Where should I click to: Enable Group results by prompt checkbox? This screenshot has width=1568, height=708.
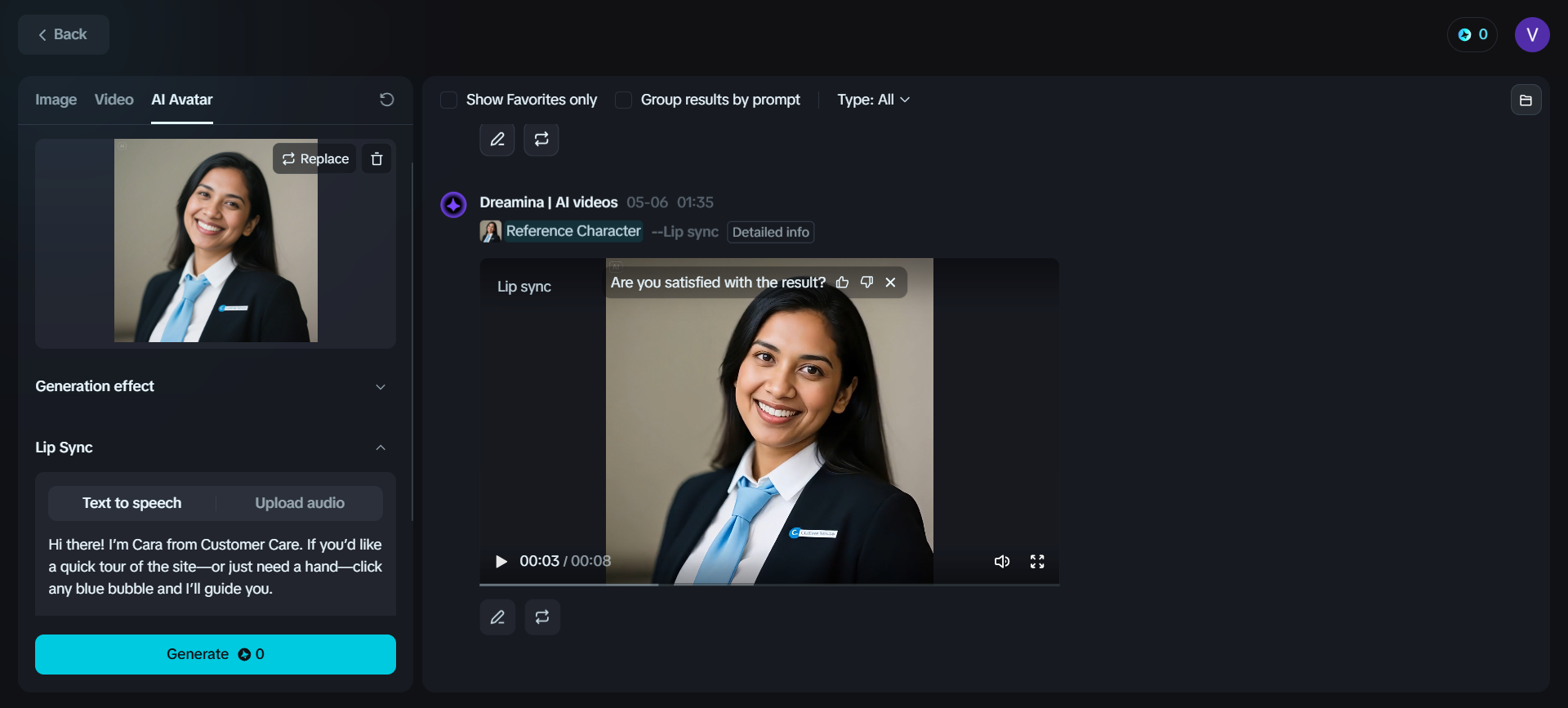[x=623, y=100]
